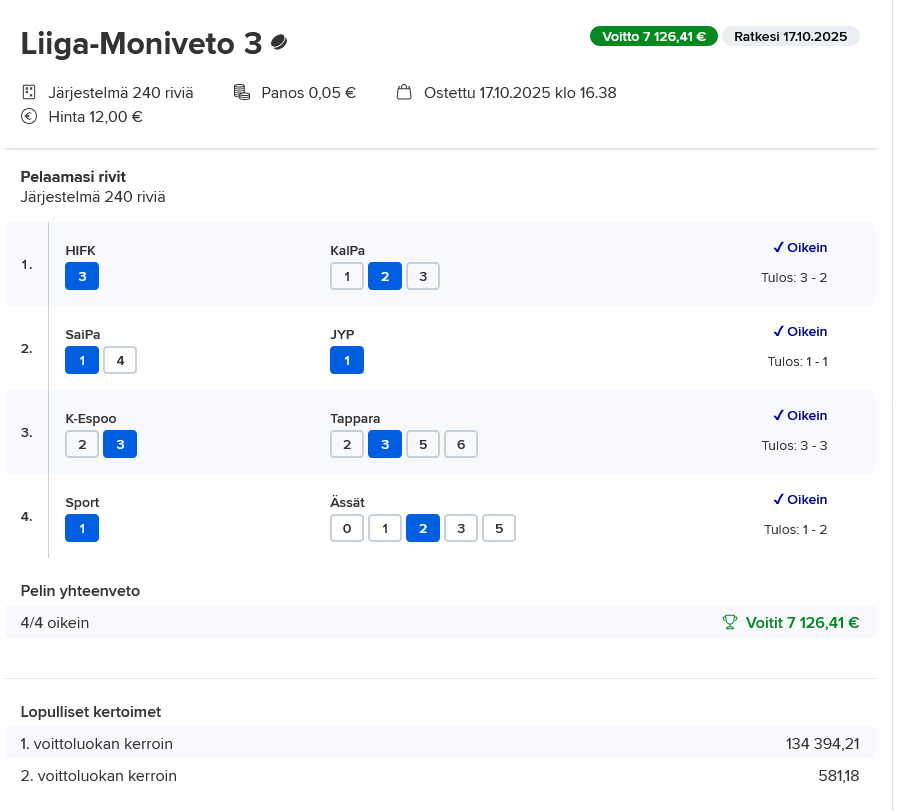The height and width of the screenshot is (811, 921).
Task: Click the green Voitto 7 126,41 € badge
Action: click(x=654, y=36)
